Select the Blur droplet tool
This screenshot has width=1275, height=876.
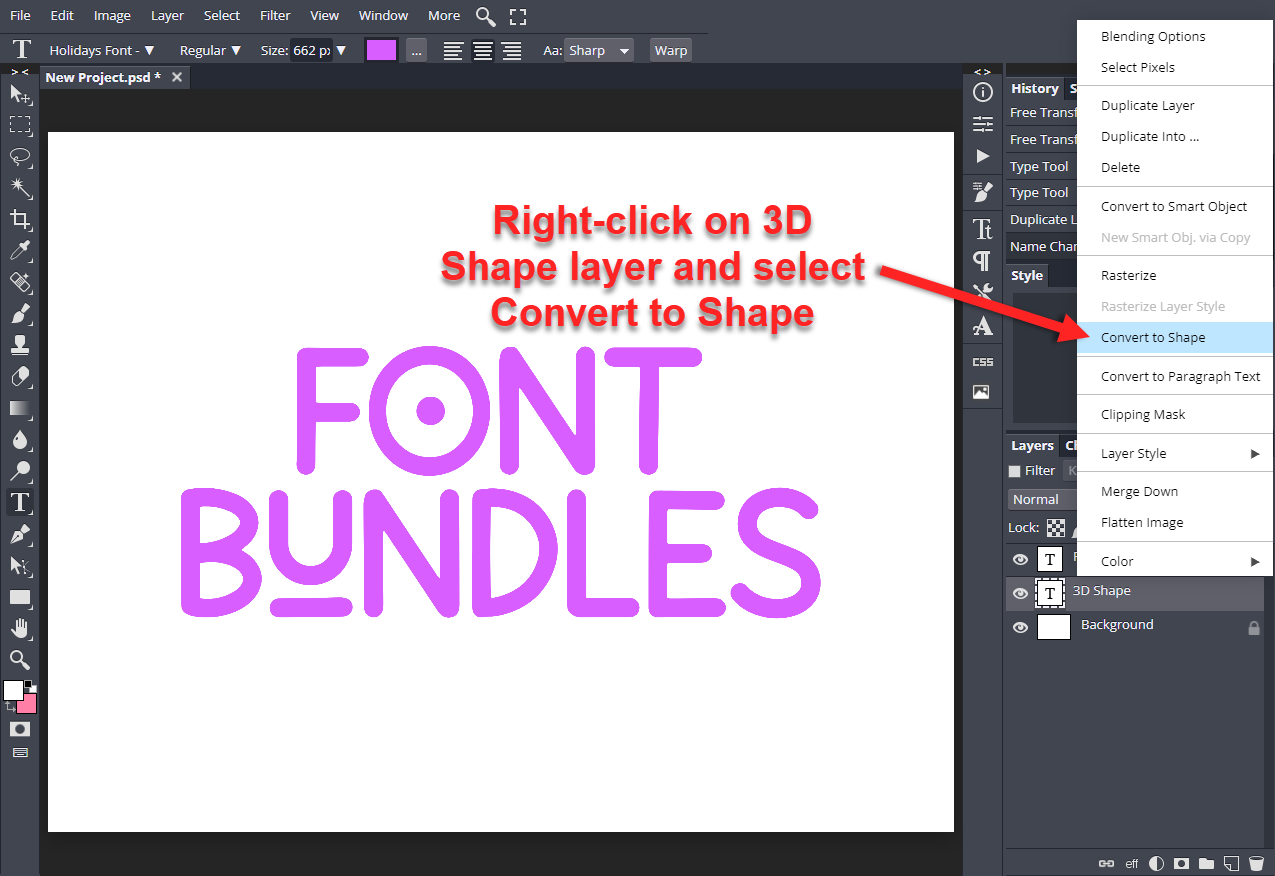20,440
